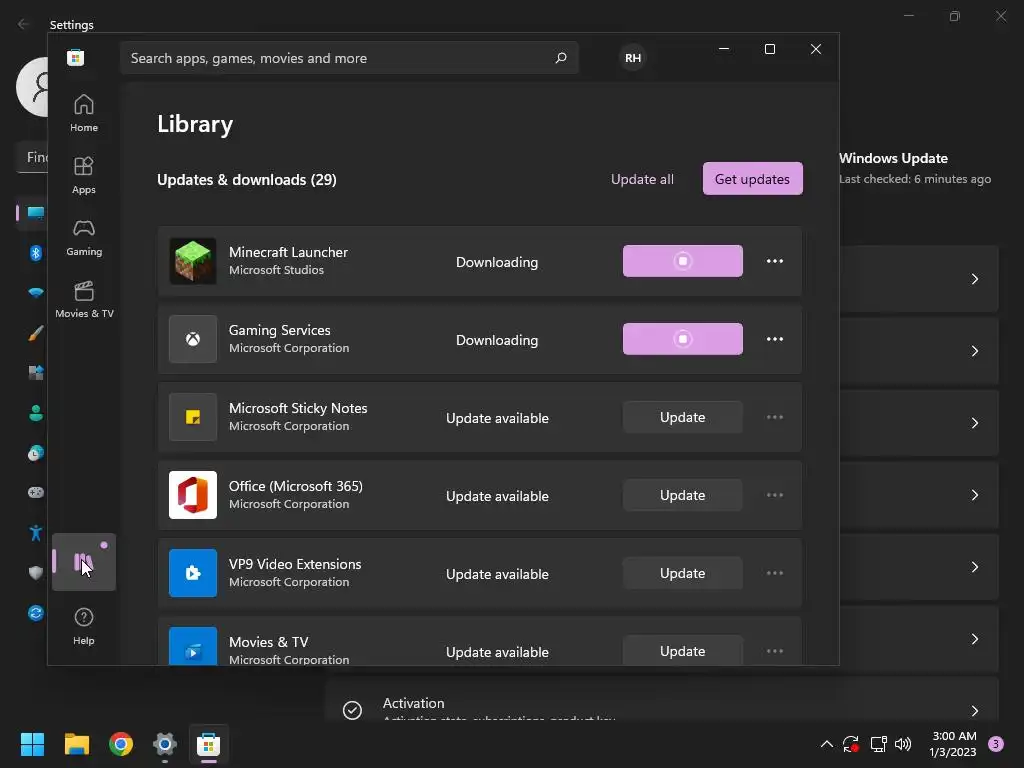Viewport: 1024px width, 768px height.
Task: Select VP9 Video Extensions title text
Action: (x=295, y=564)
